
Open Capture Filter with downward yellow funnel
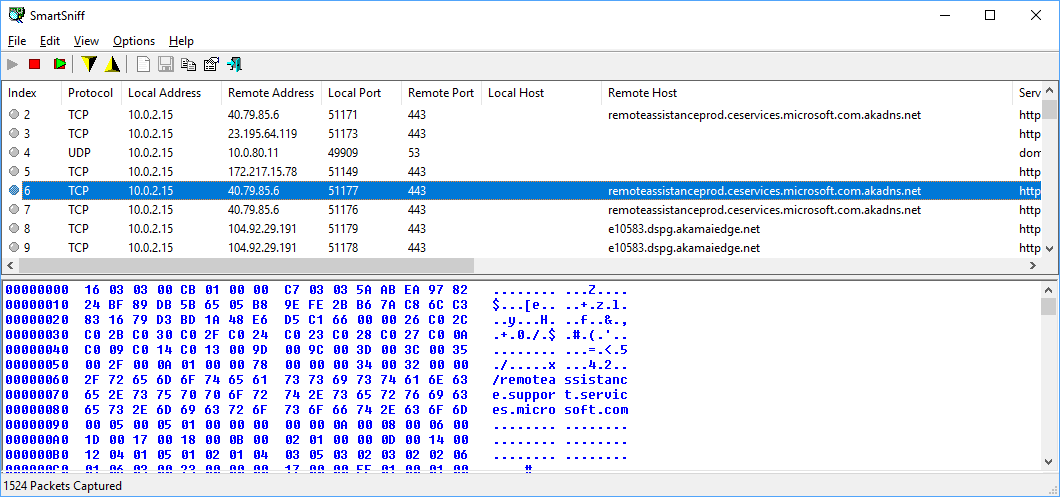pyautogui.click(x=89, y=65)
